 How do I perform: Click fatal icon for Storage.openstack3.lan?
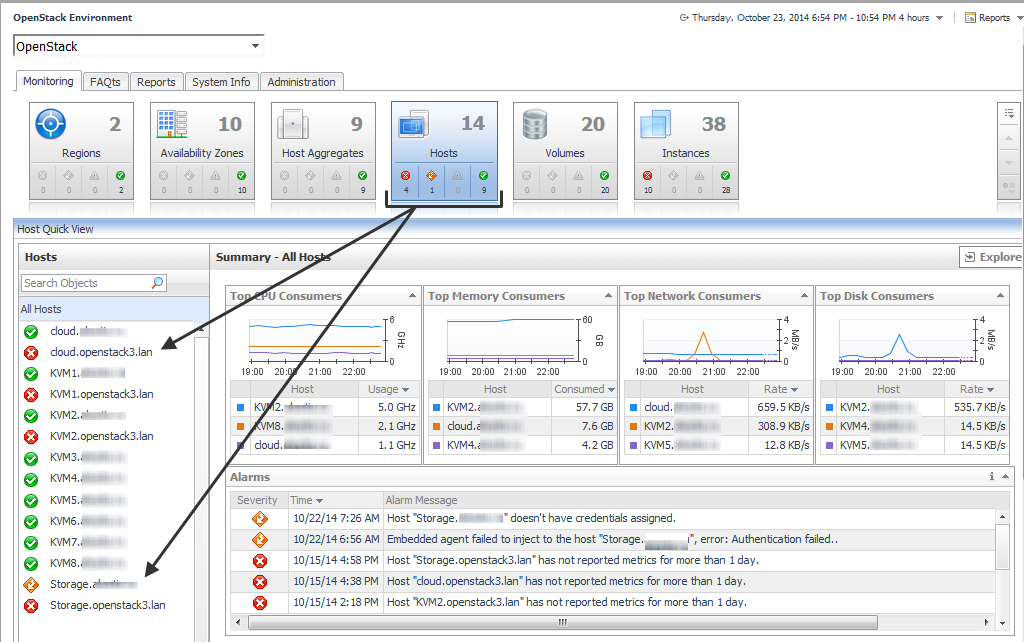31,605
